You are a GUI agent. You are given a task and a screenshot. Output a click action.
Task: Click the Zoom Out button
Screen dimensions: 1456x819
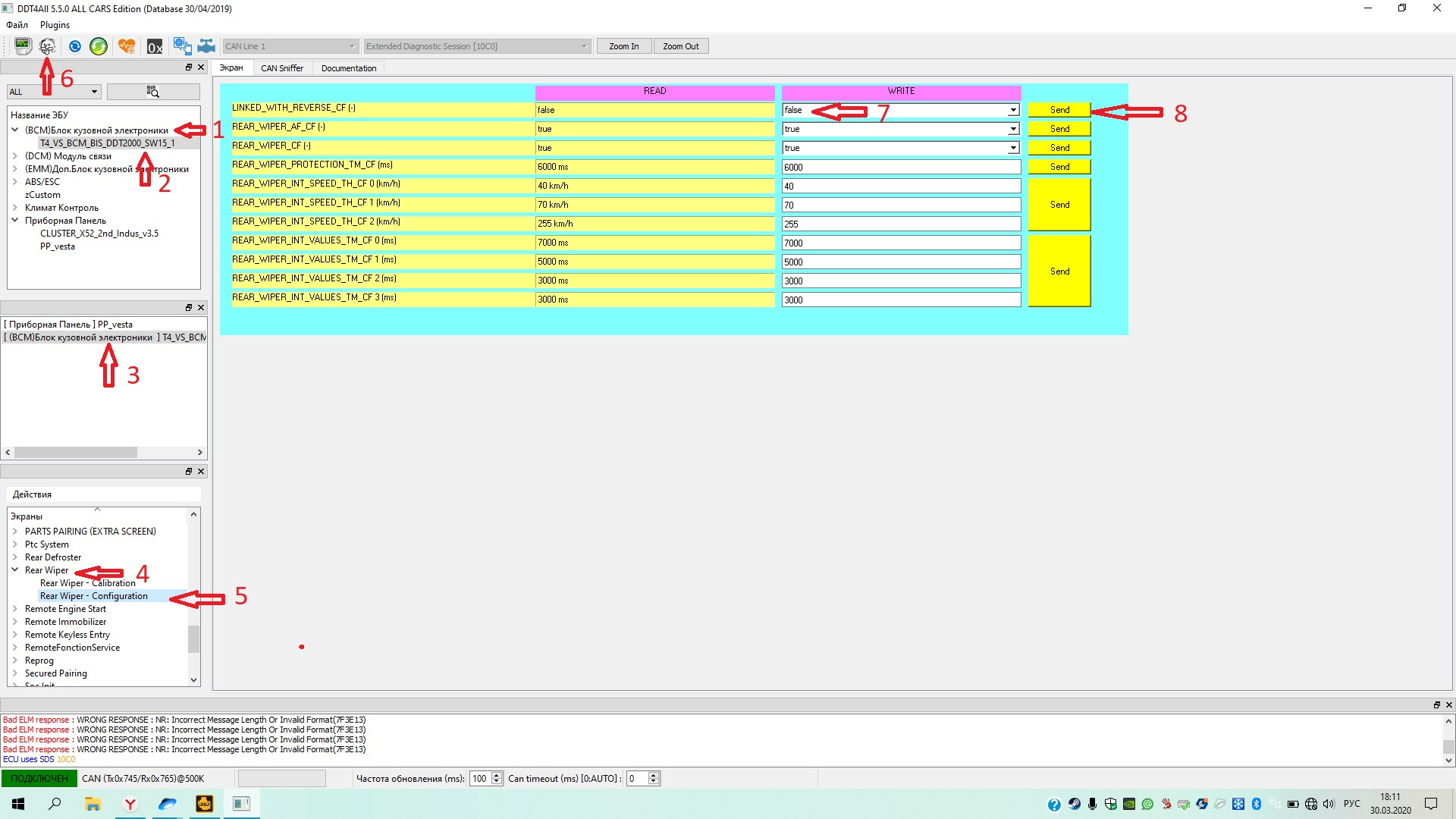(681, 46)
